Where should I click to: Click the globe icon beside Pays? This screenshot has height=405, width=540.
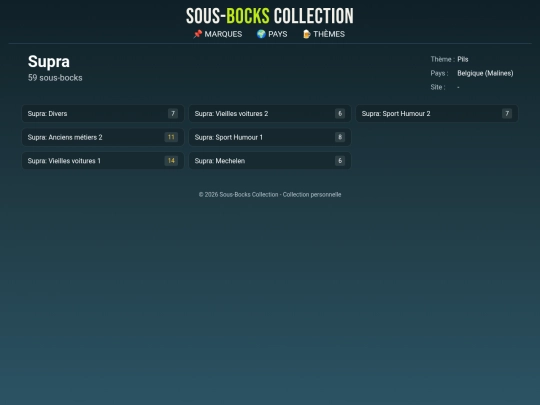261,34
